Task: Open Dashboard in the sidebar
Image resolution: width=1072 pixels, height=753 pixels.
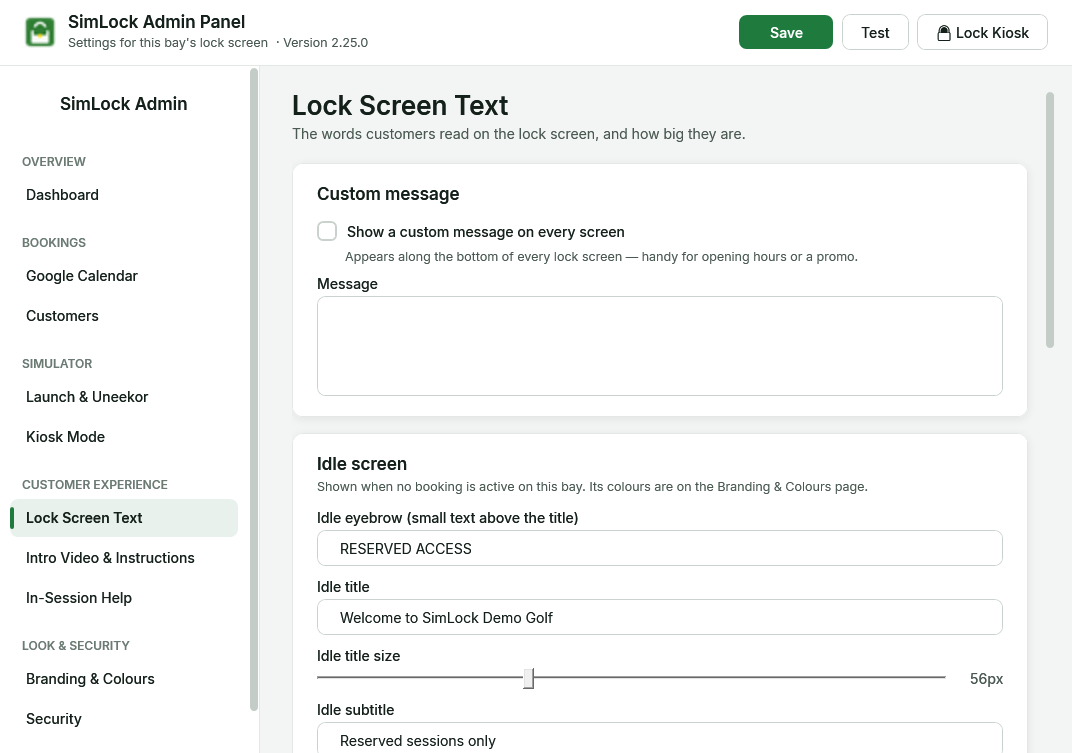Action: click(124, 195)
